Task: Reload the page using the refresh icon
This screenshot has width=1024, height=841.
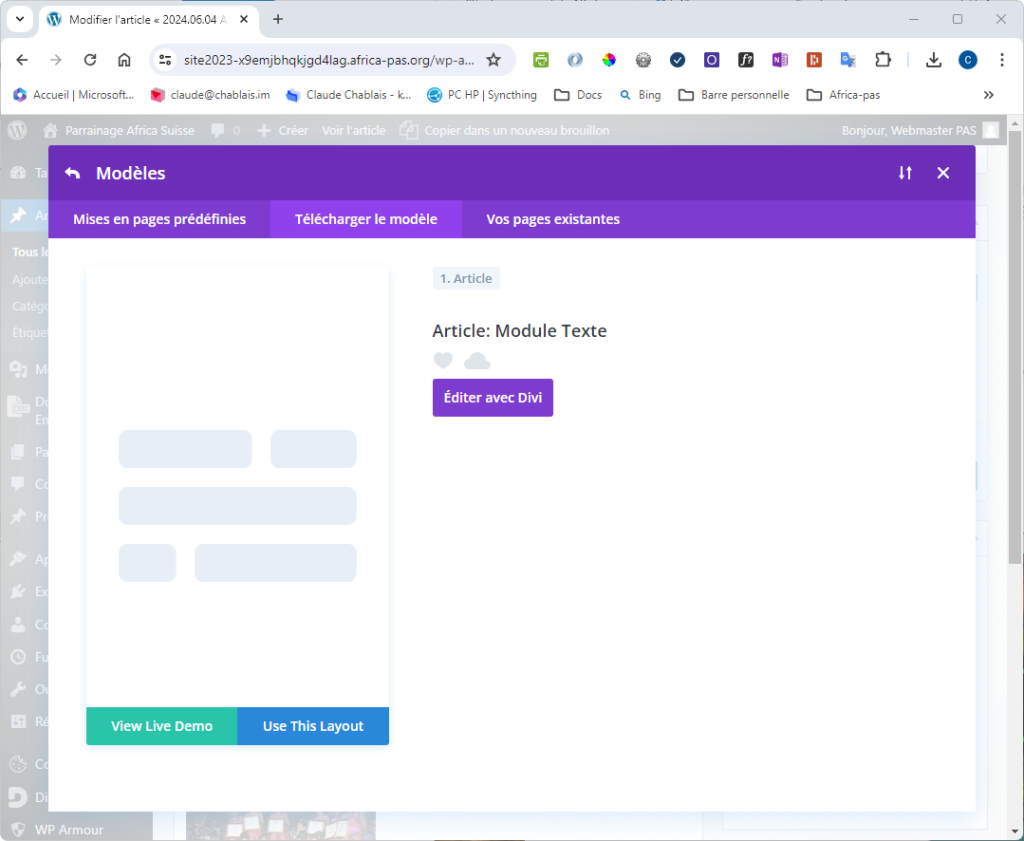Action: click(x=90, y=60)
